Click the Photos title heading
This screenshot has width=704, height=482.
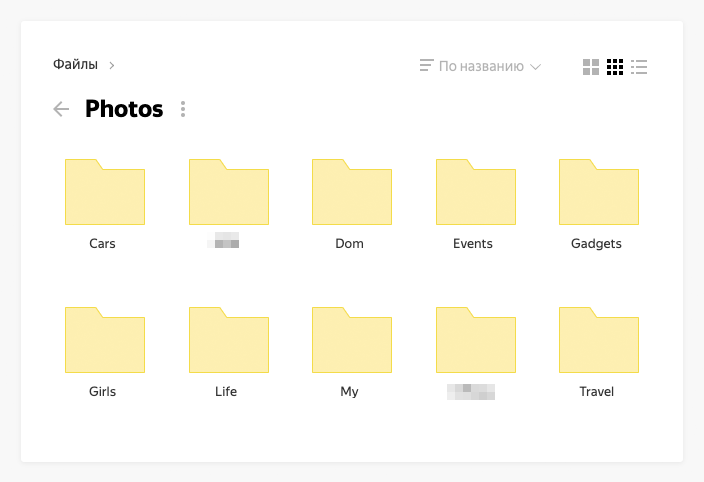(124, 109)
